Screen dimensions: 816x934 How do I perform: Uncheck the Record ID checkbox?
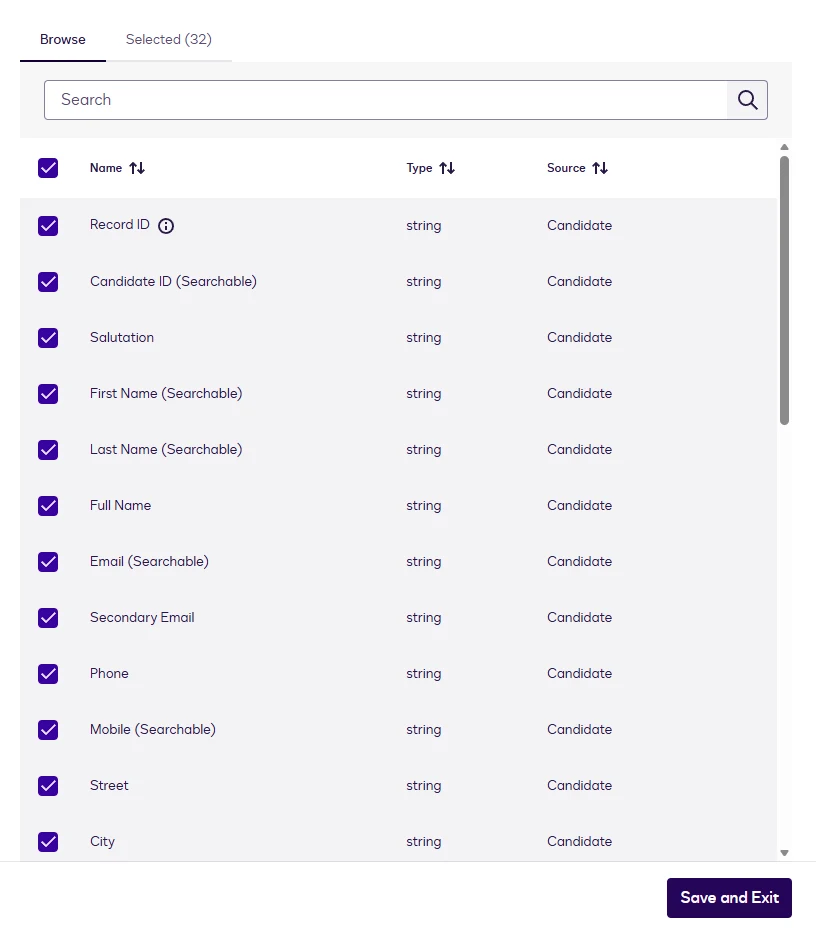coord(48,226)
